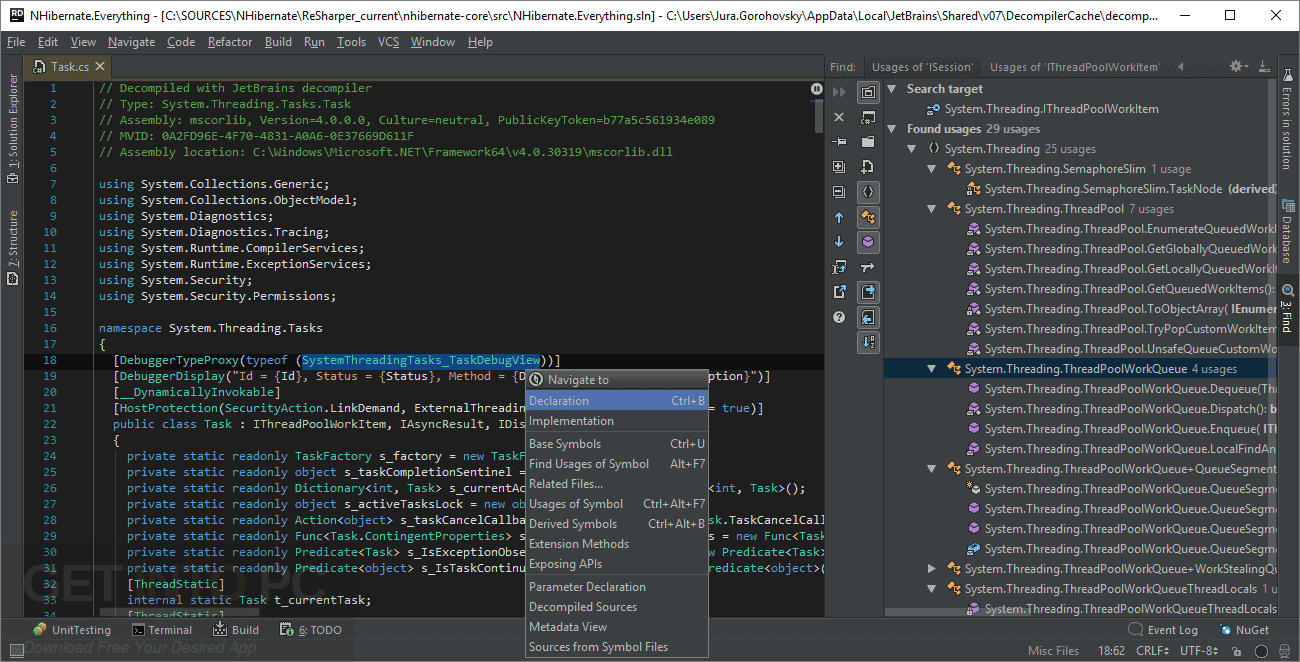Select Declaration in Navigate to popup
The height and width of the screenshot is (662, 1300).
tap(617, 401)
